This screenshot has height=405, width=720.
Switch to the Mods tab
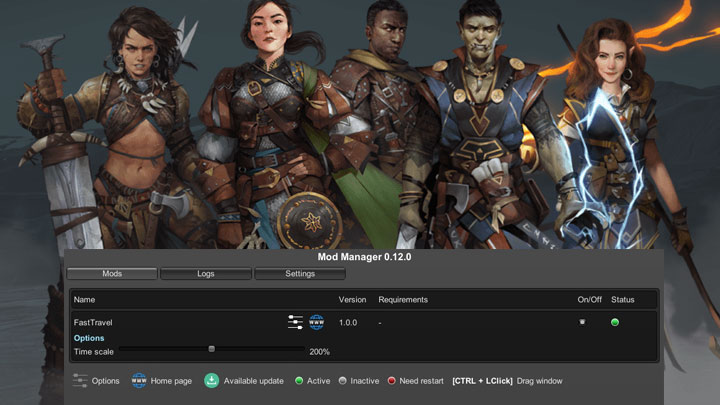click(112, 274)
